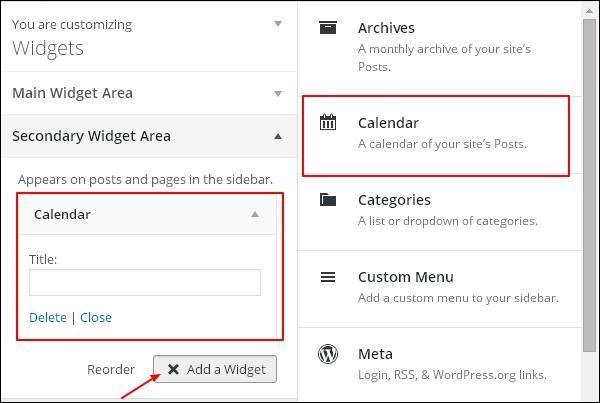Screen dimensions: 600x403
Task: Focus the Calendar Title text field
Action: (145, 283)
